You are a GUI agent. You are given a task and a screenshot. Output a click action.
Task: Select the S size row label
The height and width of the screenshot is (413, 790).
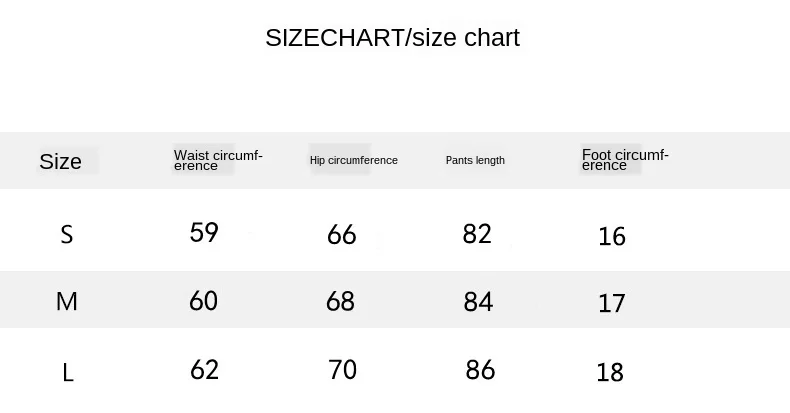click(x=67, y=235)
